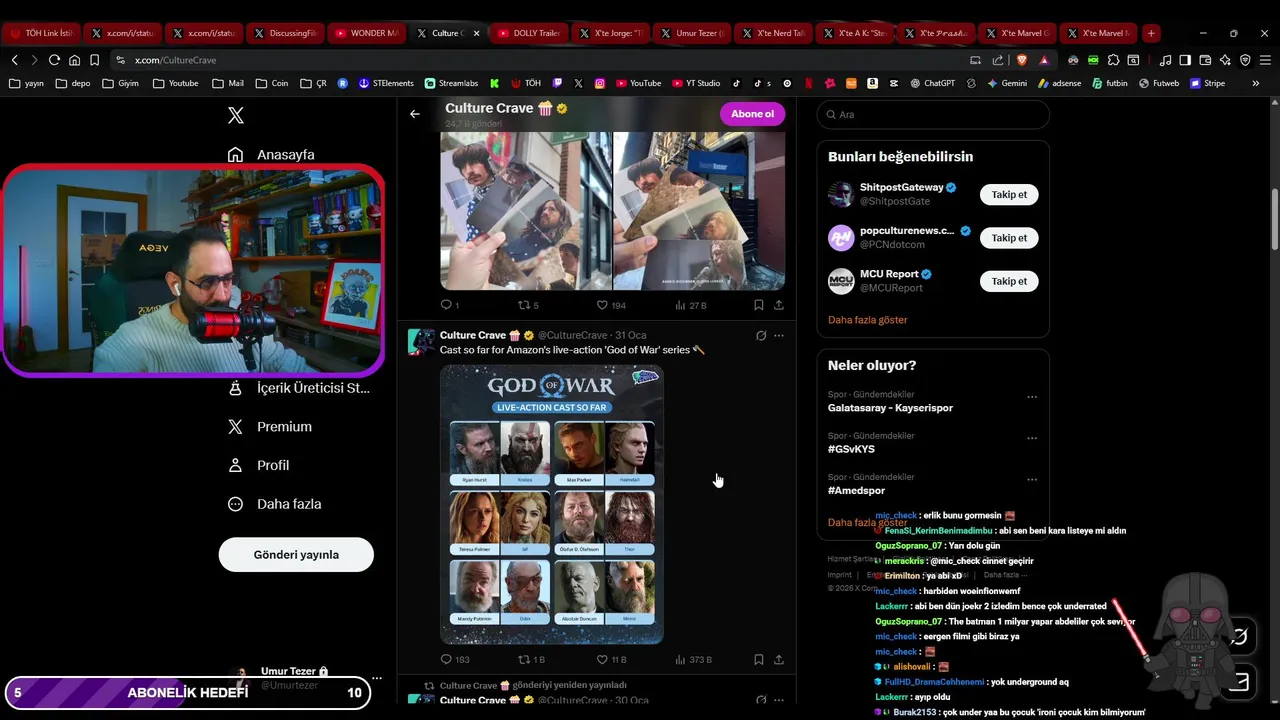Open a new browser tab
This screenshot has height=720, width=1280.
(1151, 33)
